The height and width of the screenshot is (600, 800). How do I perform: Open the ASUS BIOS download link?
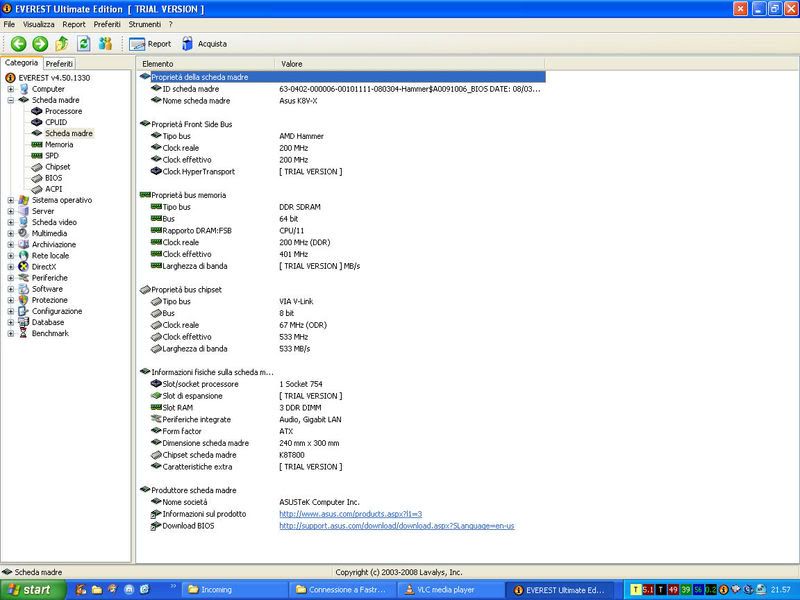pos(396,525)
